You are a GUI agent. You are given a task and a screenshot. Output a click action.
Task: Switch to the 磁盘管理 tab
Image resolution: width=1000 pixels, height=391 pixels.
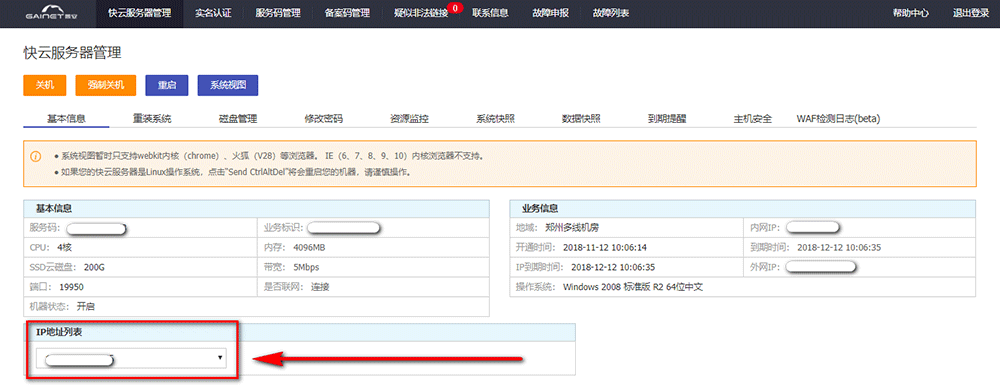(238, 119)
